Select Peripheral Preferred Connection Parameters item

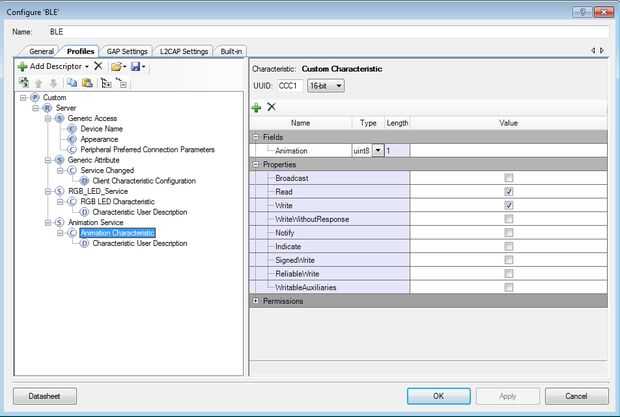tap(147, 149)
